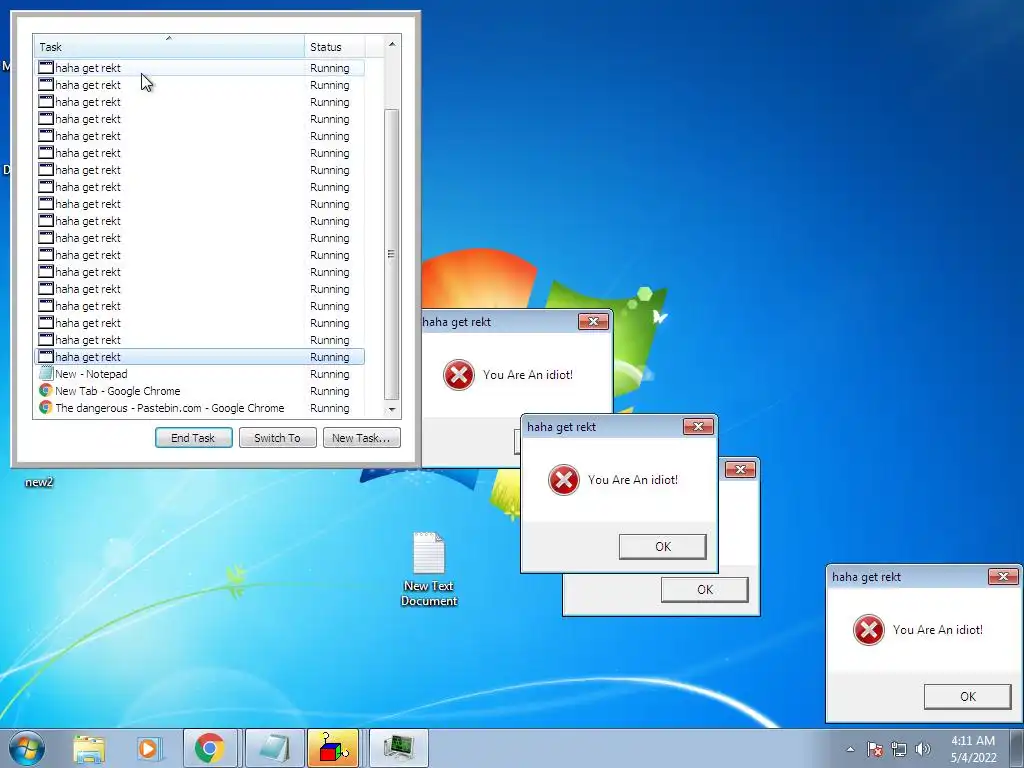Click OK in the frontmost haha get rekt dialog

pos(663,547)
